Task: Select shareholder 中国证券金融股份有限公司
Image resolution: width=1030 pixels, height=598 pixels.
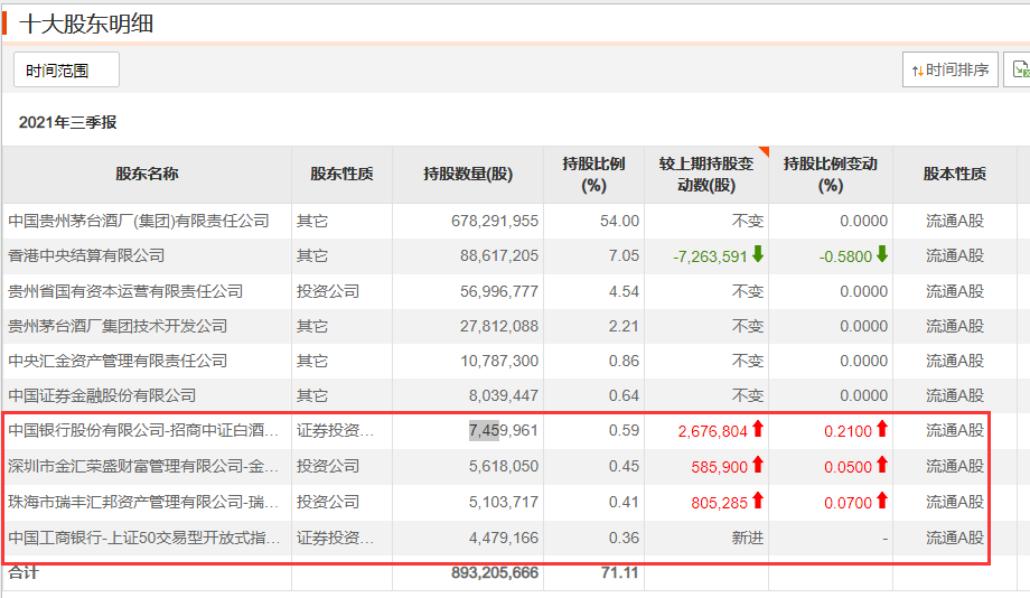Action: [102, 396]
